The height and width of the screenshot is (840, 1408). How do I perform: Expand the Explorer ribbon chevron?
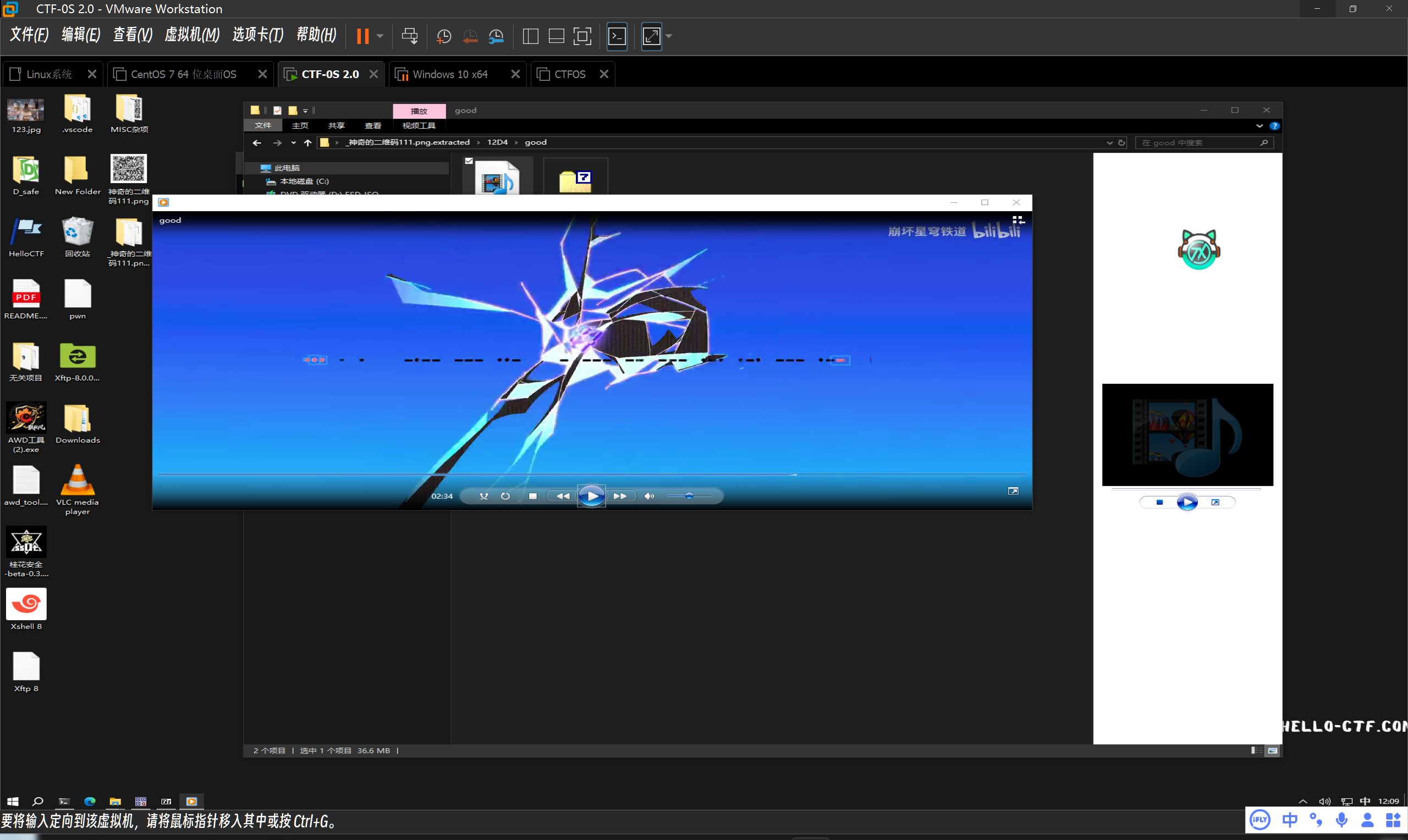click(x=1259, y=126)
